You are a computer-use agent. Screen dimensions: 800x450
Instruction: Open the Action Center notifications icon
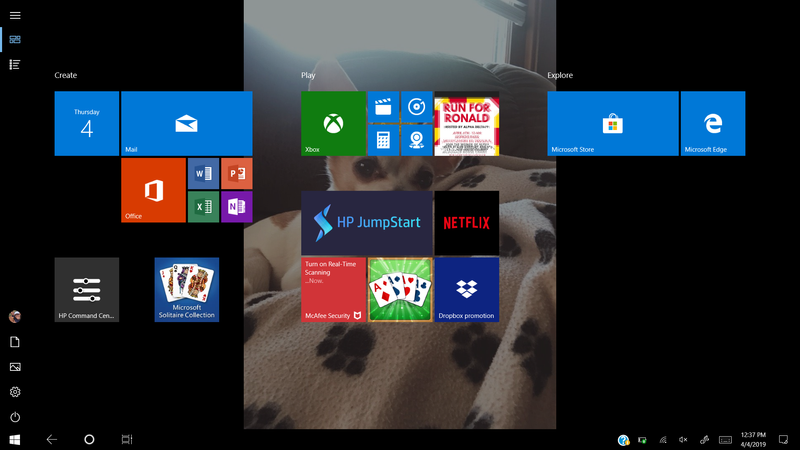[783, 440]
